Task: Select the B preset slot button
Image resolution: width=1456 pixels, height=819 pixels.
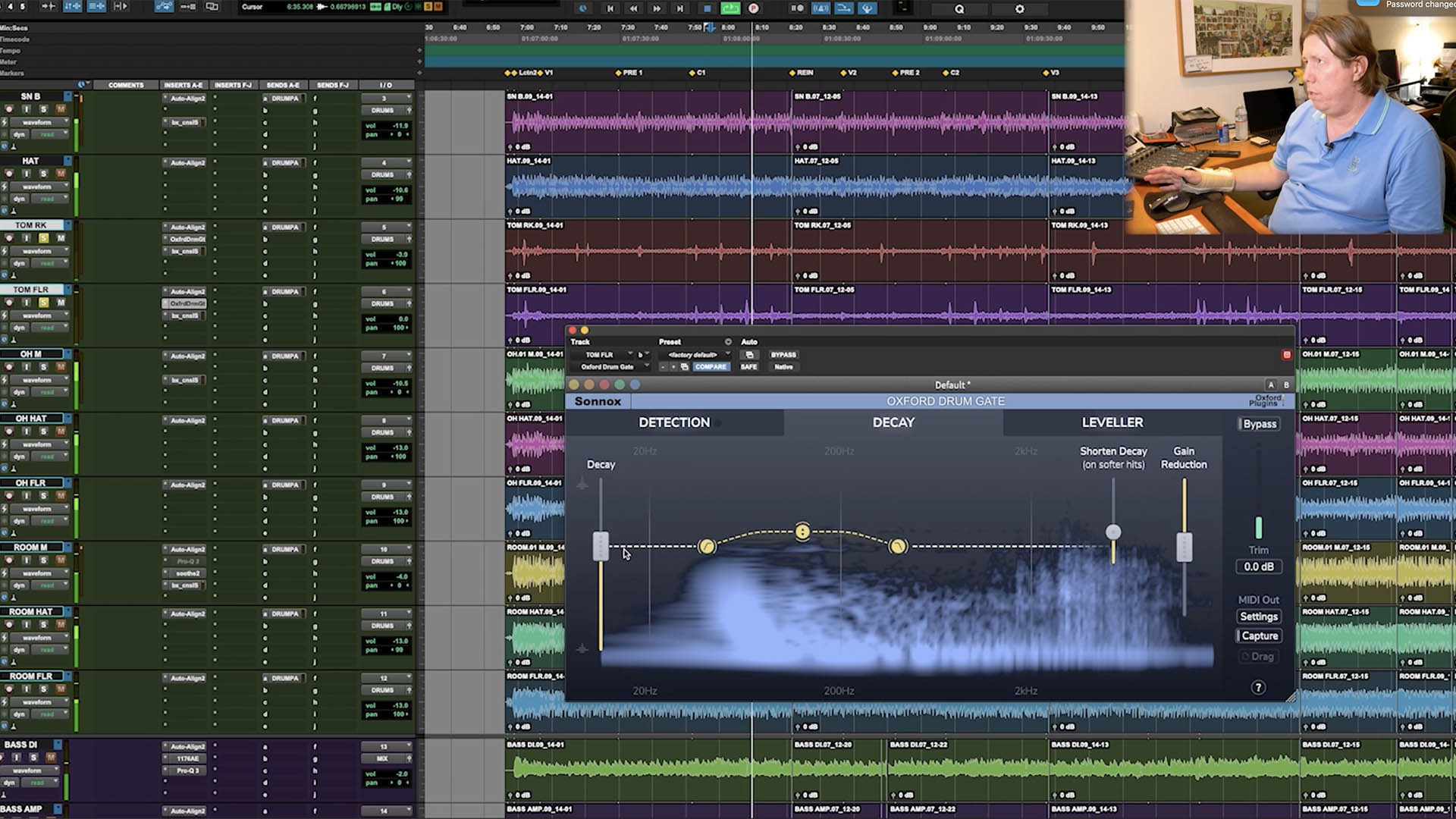Action: tap(1286, 385)
